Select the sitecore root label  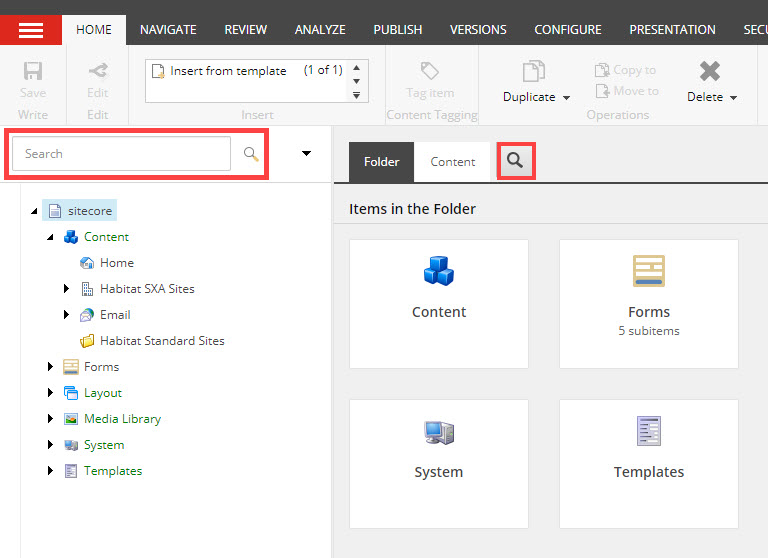[90, 211]
